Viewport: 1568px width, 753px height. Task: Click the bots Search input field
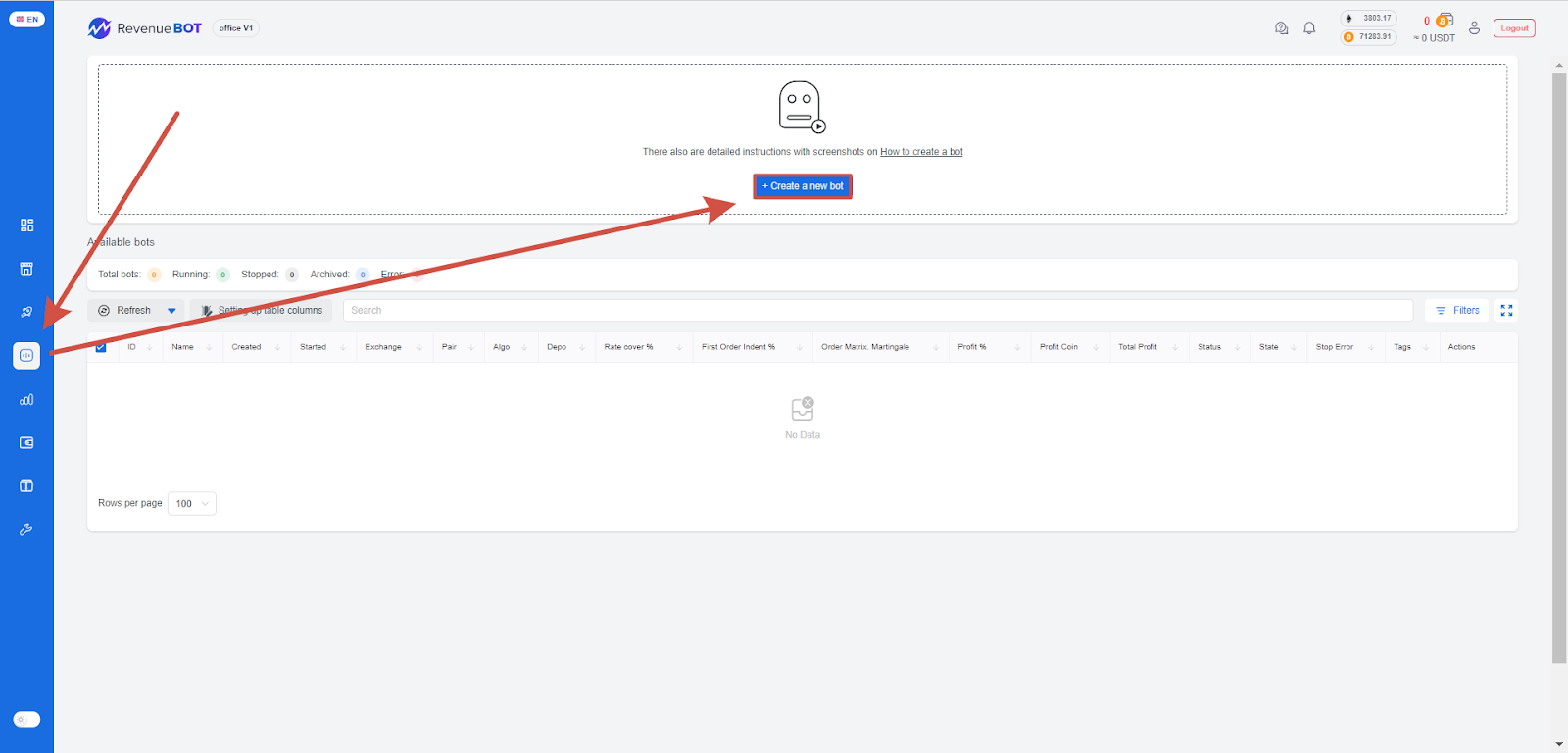click(x=877, y=311)
